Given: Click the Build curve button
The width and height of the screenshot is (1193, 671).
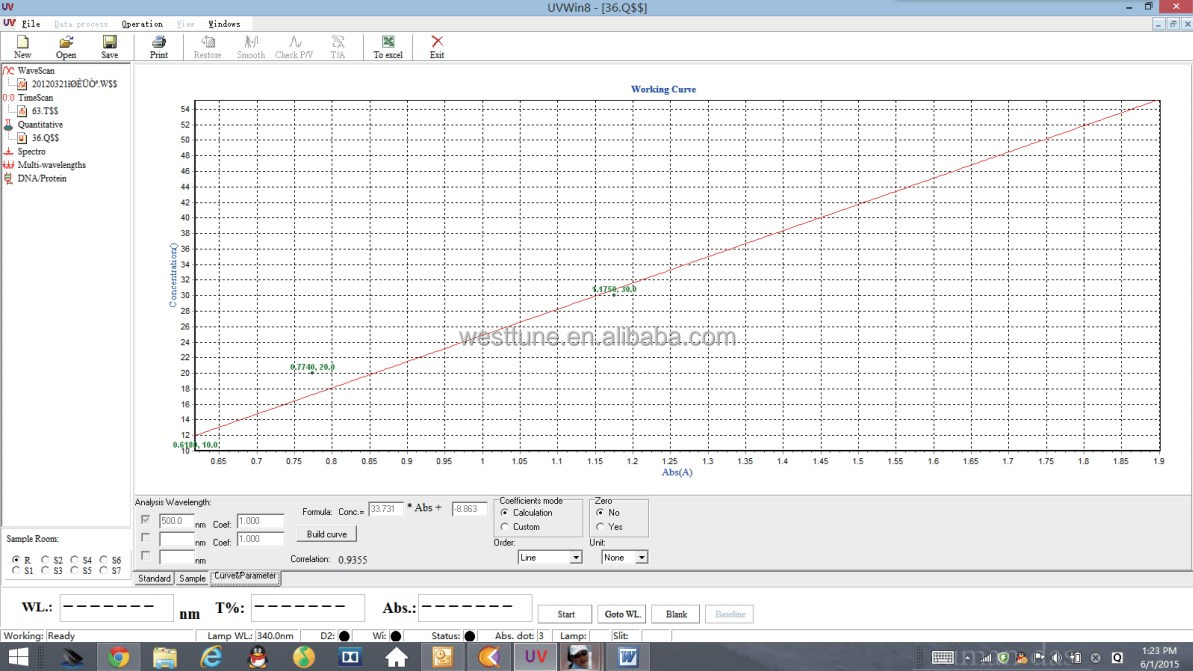Looking at the screenshot, I should coord(326,533).
